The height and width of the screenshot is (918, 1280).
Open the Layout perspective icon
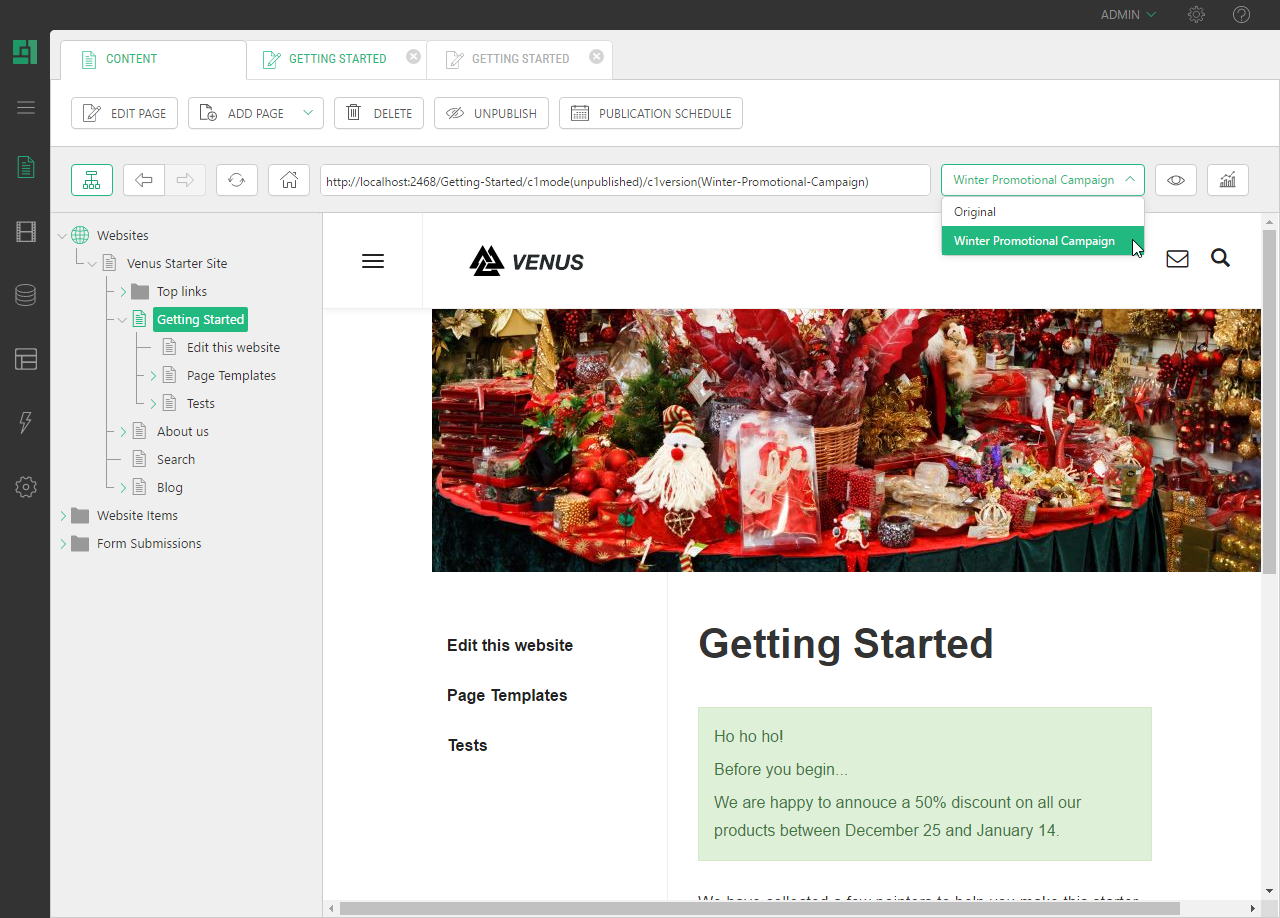[25, 359]
